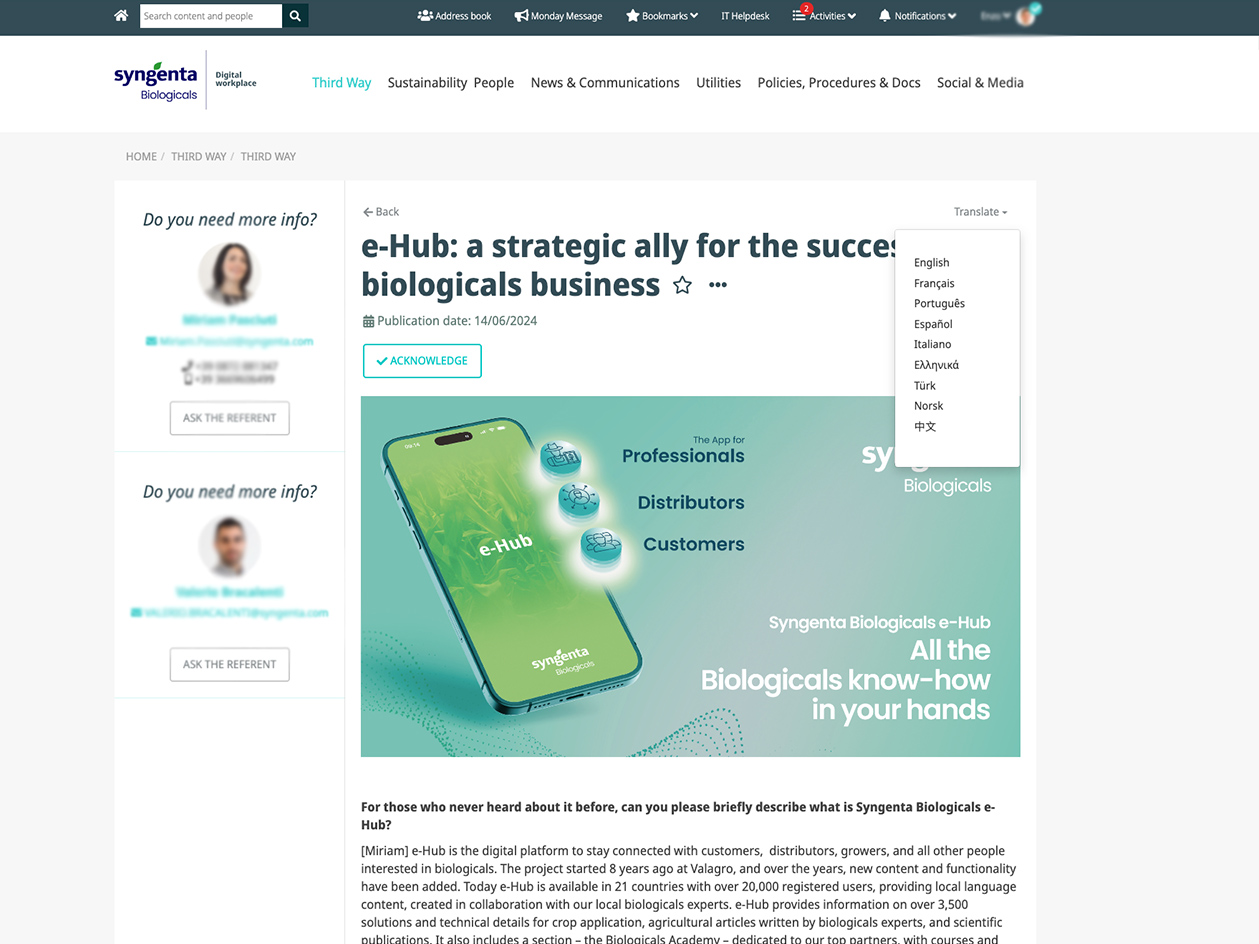Collapse the Translate dropdown
This screenshot has width=1259, height=944.
[x=980, y=212]
